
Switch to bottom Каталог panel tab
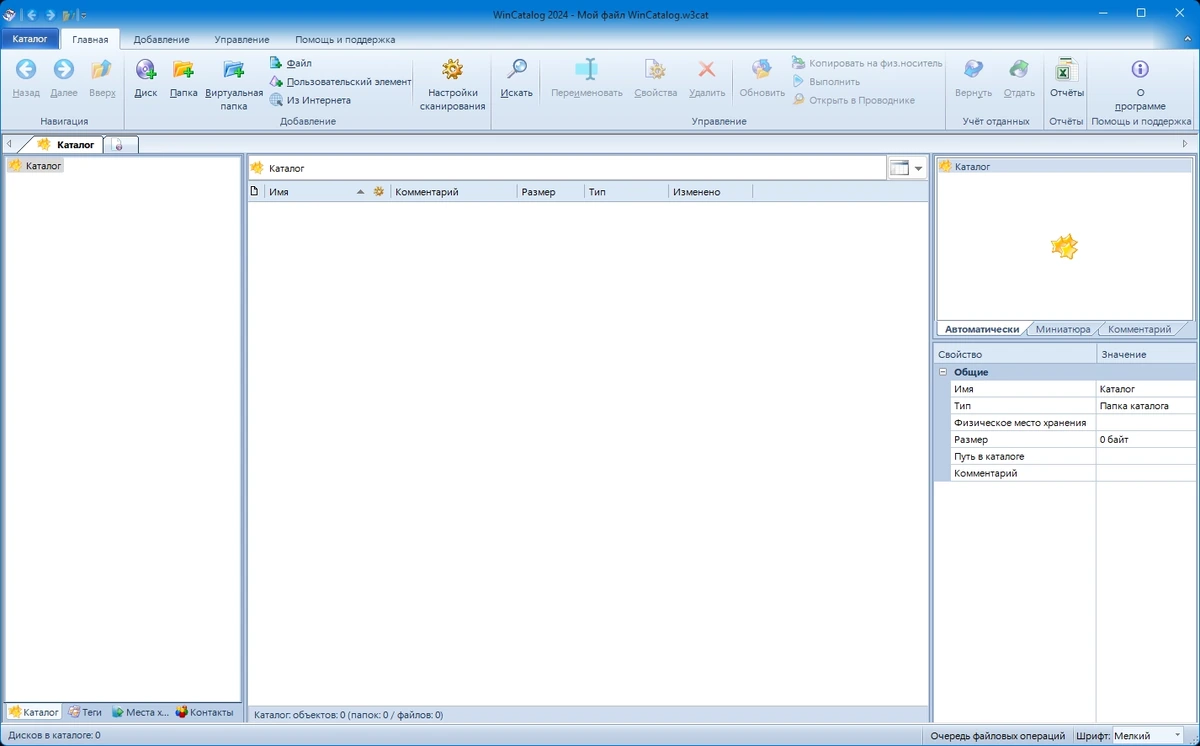34,712
